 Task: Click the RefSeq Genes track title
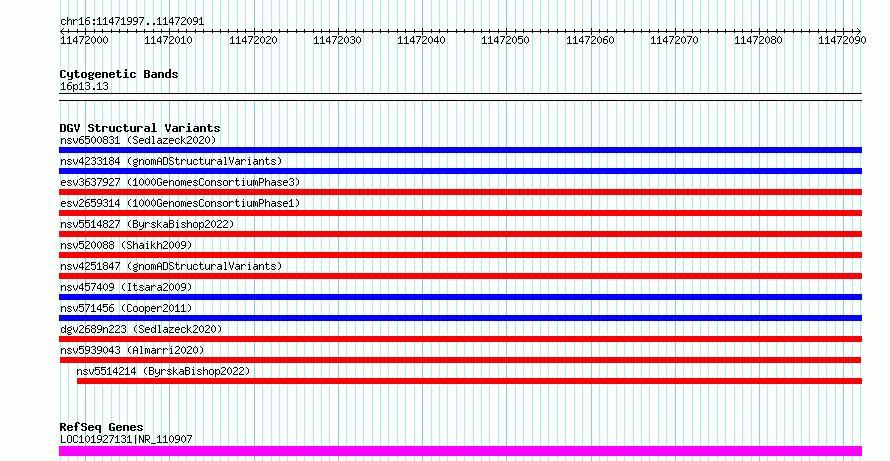point(101,427)
